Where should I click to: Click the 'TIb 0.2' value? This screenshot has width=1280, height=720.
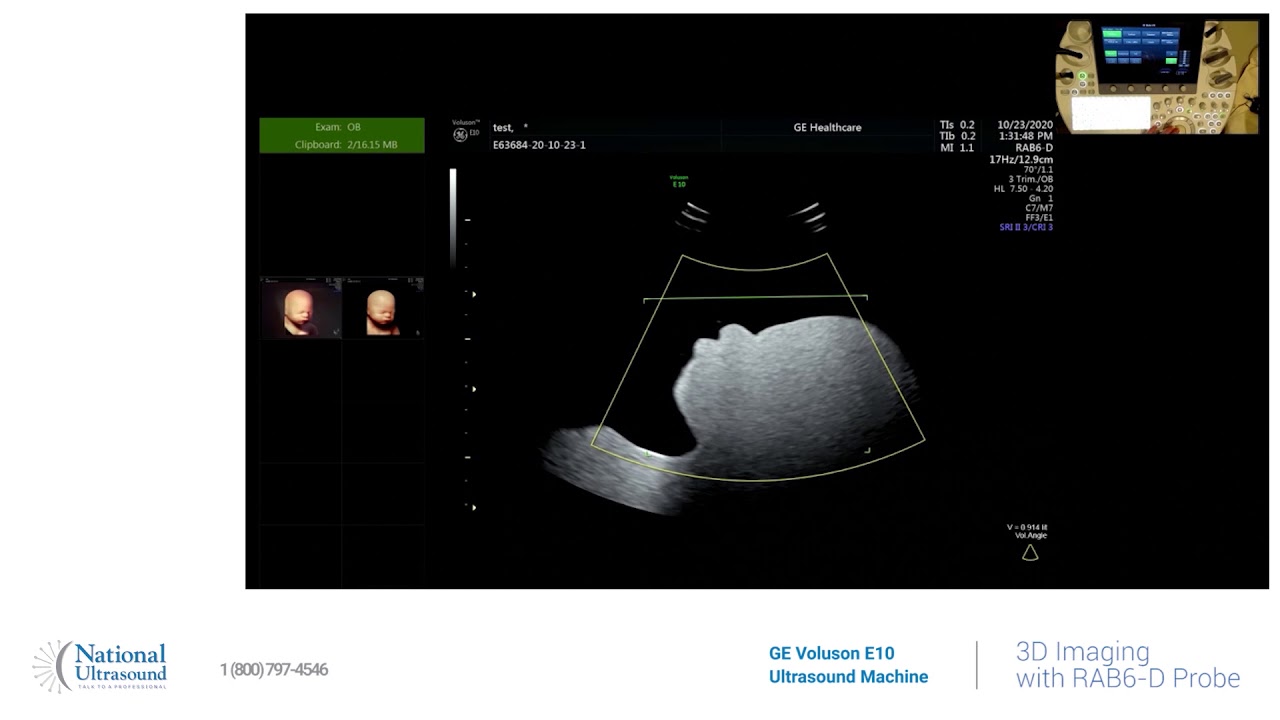957,136
